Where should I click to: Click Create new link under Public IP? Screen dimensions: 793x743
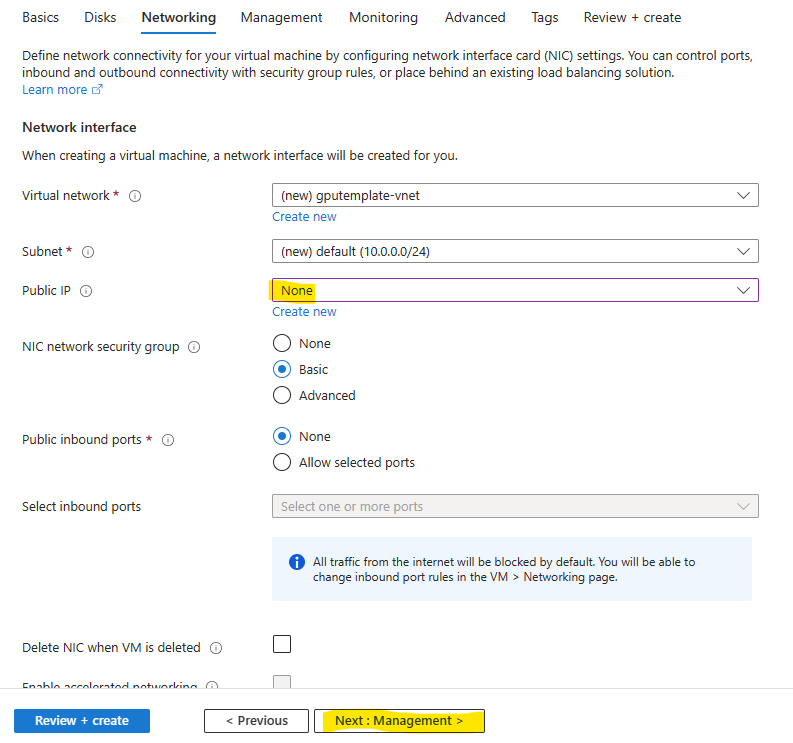click(304, 312)
